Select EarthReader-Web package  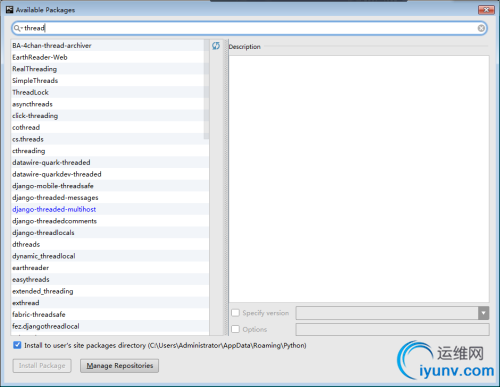pos(110,57)
